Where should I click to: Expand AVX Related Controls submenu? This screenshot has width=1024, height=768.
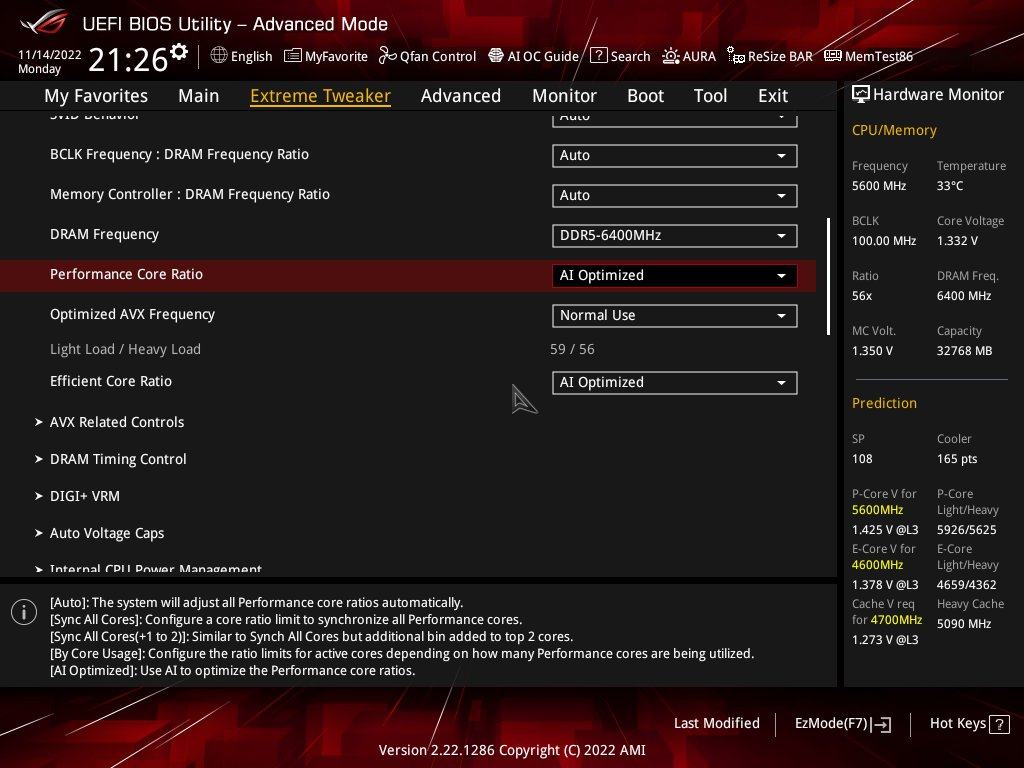tap(110, 422)
